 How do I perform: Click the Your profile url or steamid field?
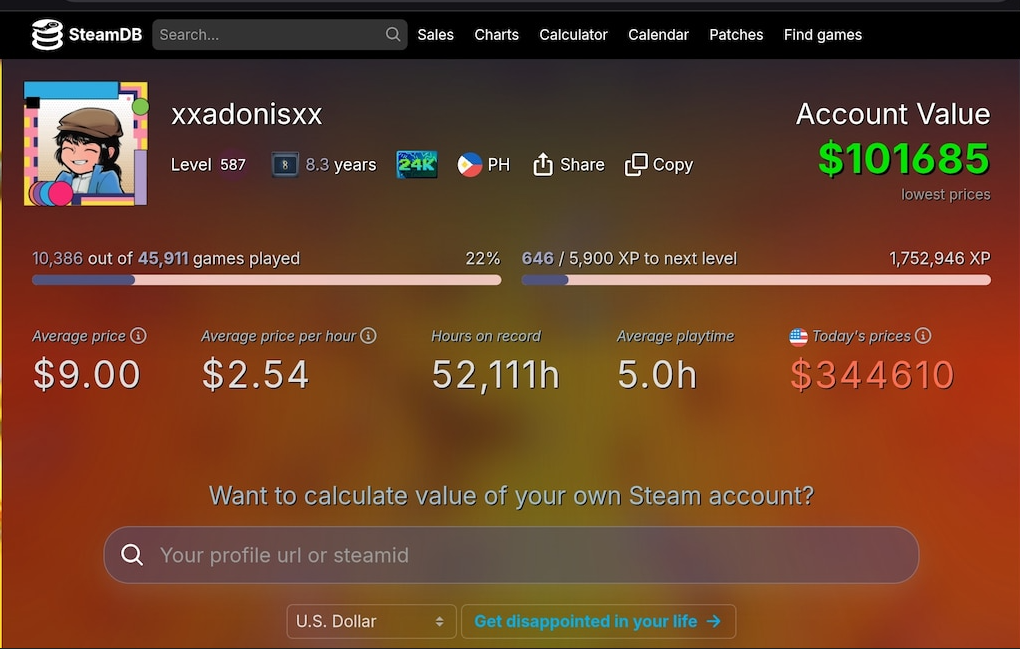[511, 555]
